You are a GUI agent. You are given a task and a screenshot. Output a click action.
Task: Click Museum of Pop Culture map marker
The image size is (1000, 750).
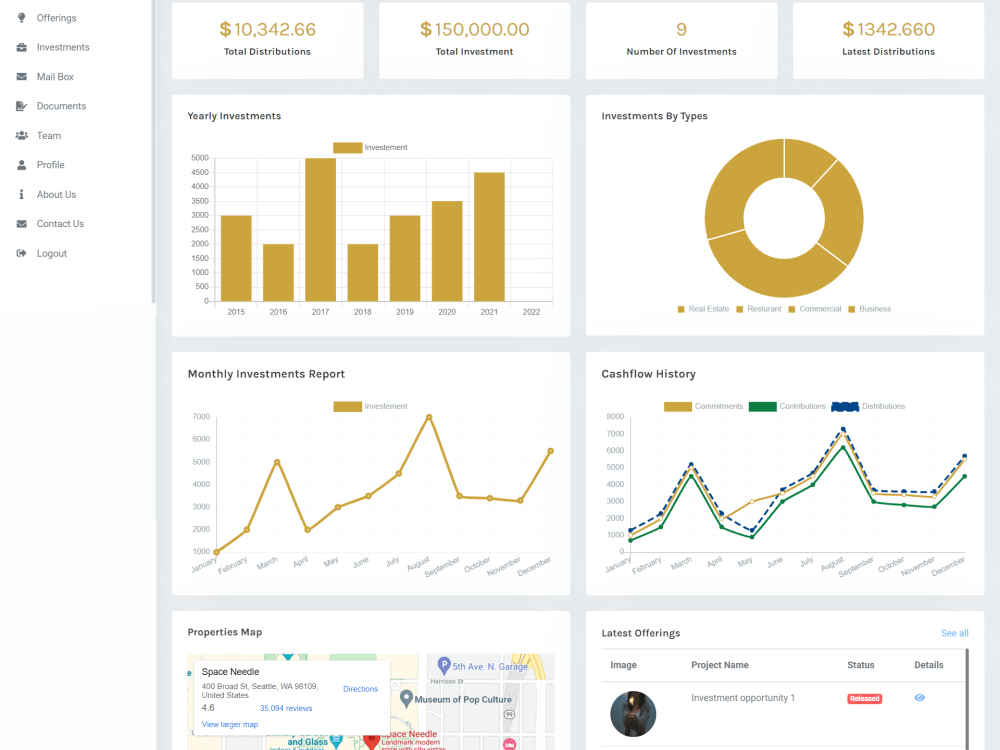(x=406, y=698)
